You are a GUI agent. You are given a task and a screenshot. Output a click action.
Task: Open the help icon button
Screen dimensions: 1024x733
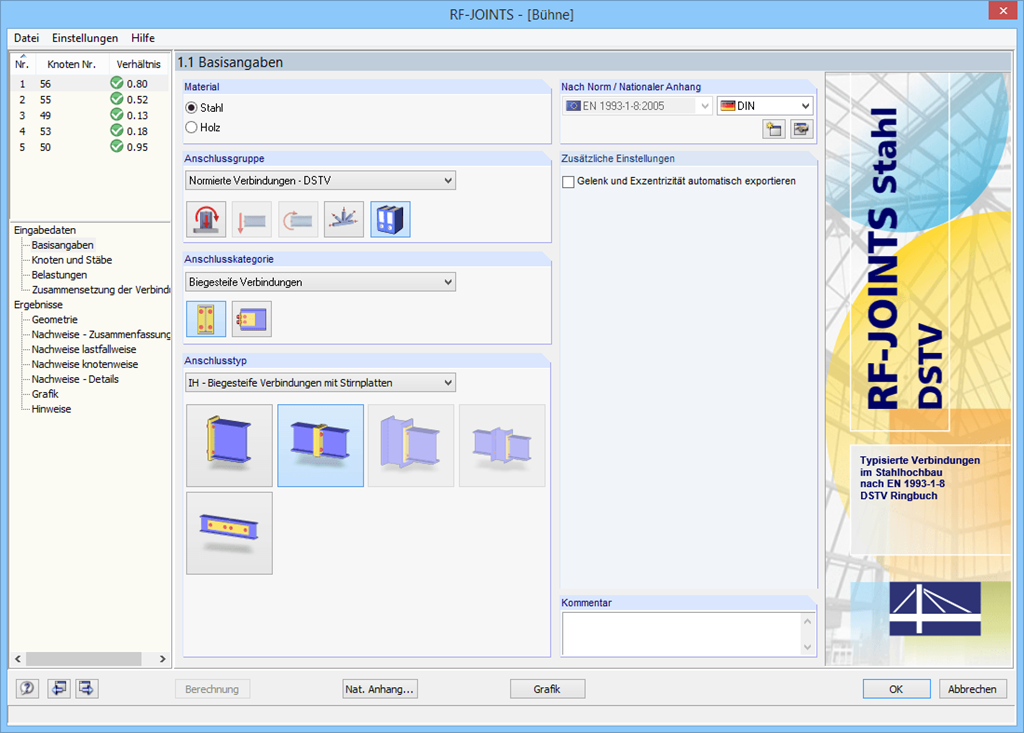tap(27, 688)
